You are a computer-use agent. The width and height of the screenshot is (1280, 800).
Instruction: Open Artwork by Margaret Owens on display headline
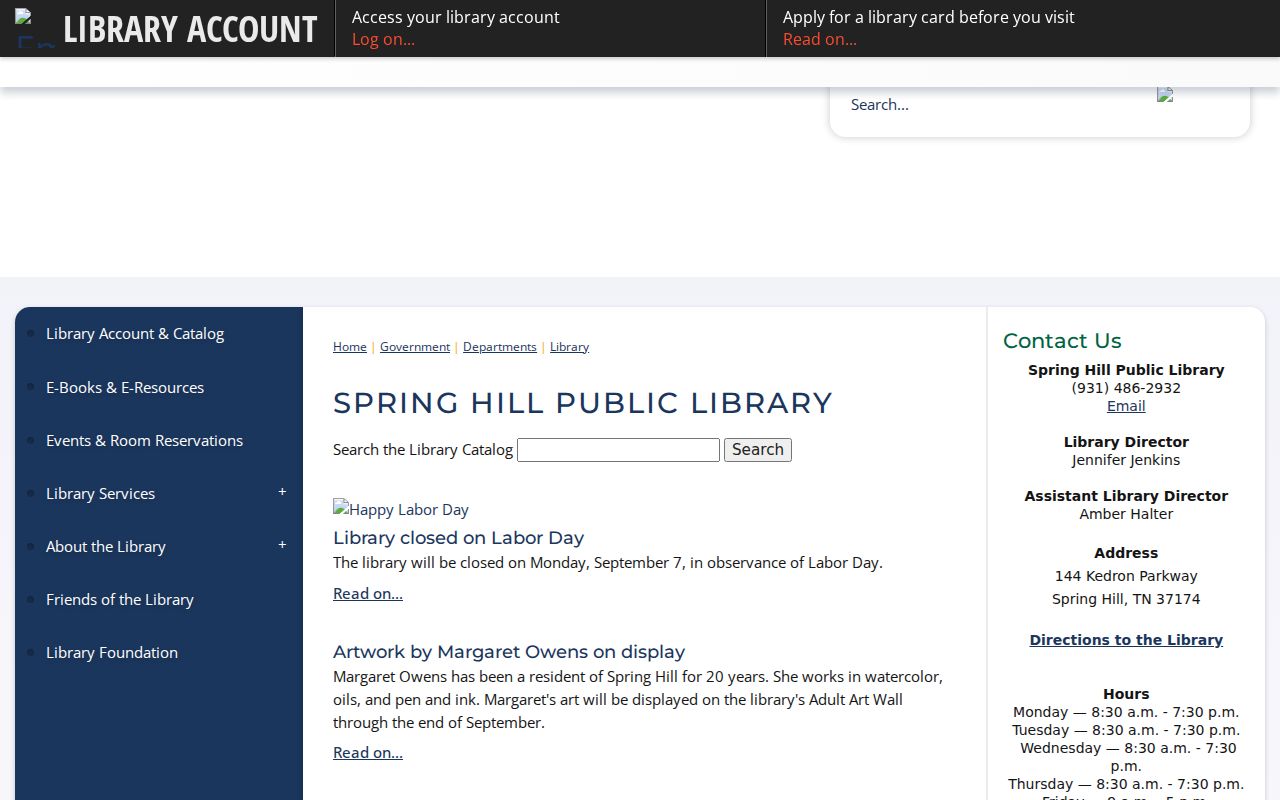pyautogui.click(x=509, y=652)
